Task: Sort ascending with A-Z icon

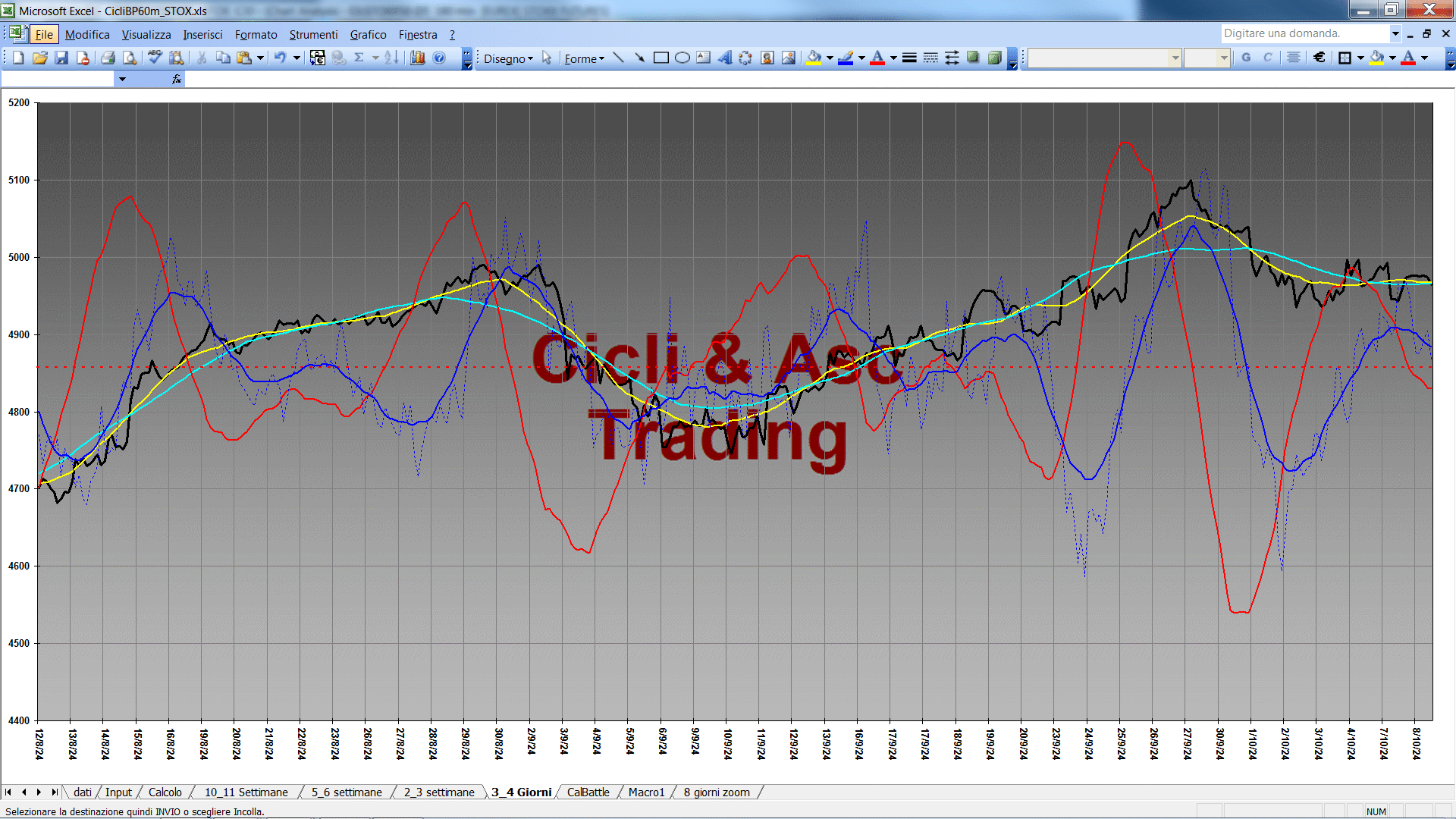Action: tap(391, 58)
